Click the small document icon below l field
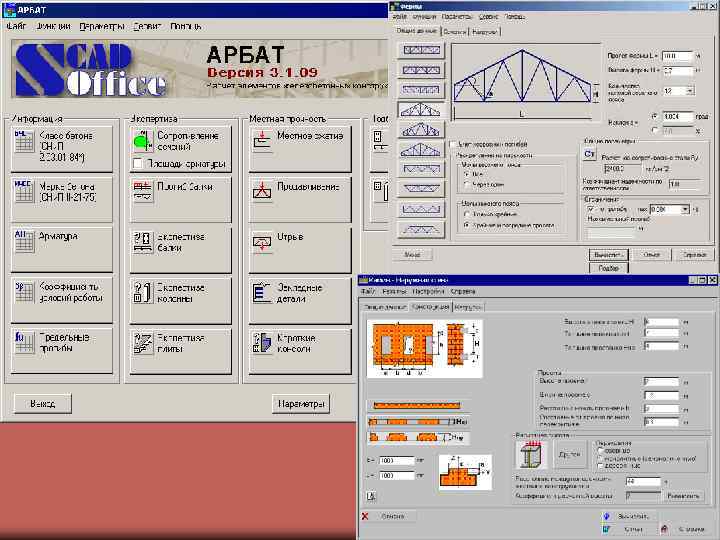720x540 pixels. tap(372, 496)
